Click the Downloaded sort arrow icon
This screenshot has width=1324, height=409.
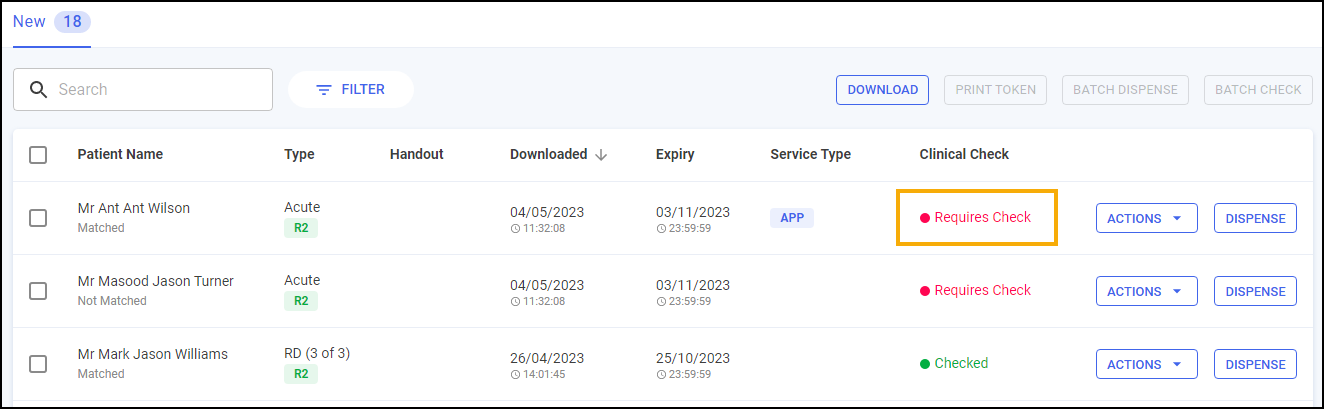(601, 155)
